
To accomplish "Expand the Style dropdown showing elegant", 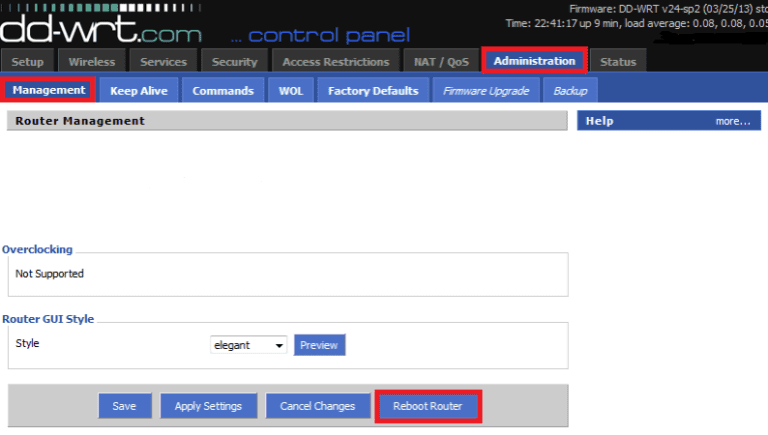I will click(x=248, y=345).
